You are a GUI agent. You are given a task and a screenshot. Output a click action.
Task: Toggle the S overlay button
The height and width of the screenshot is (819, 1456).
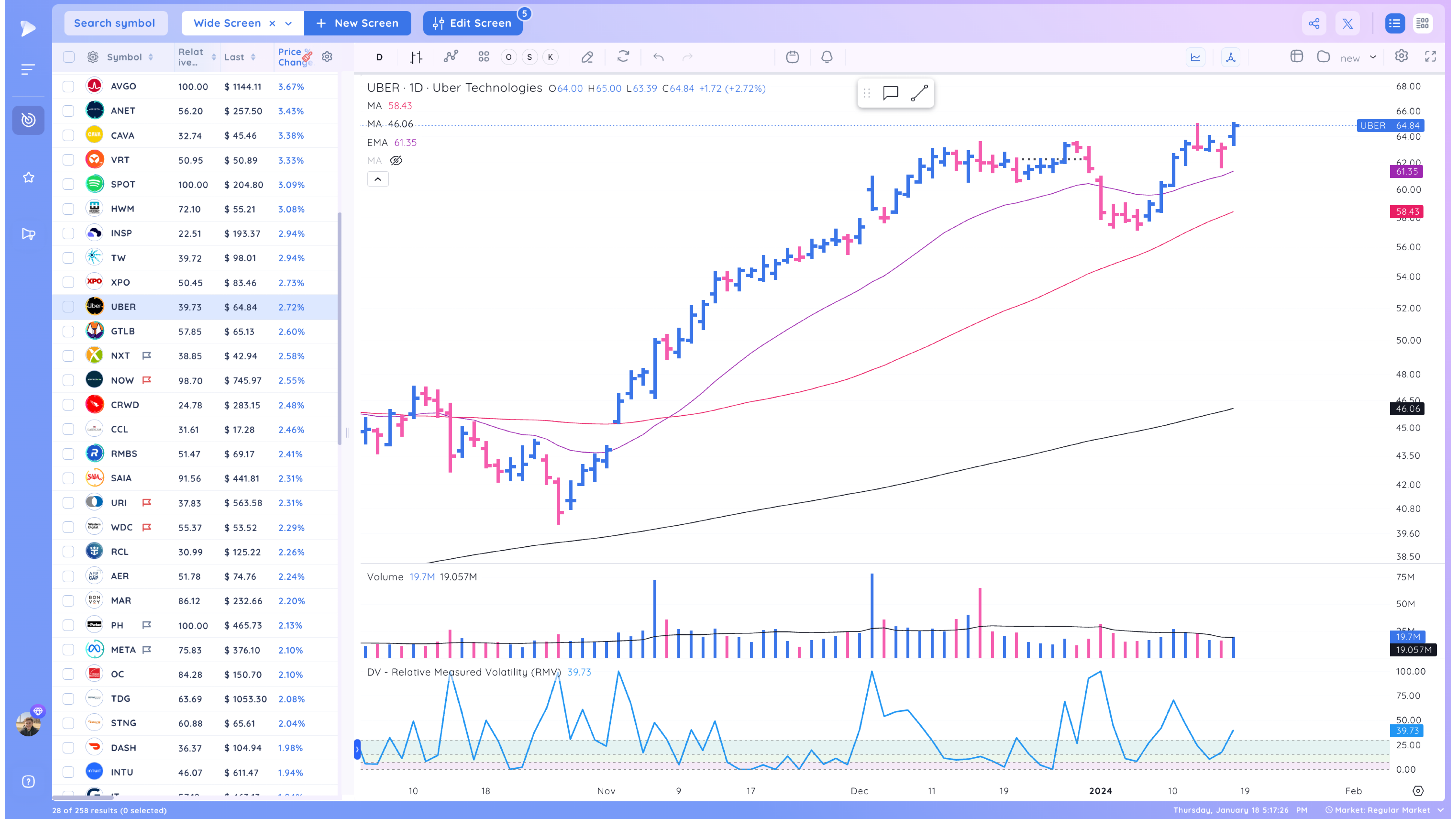(530, 57)
